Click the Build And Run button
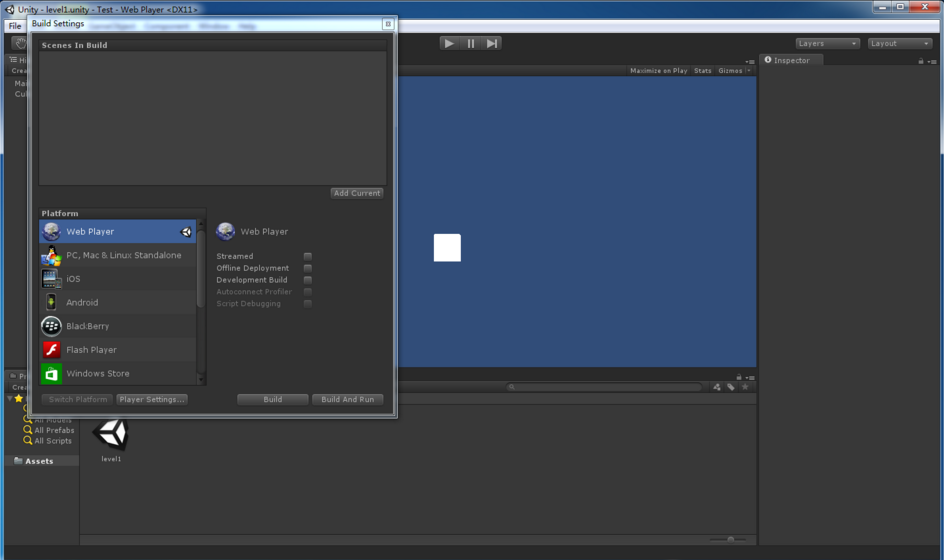This screenshot has height=560, width=944. (x=347, y=399)
